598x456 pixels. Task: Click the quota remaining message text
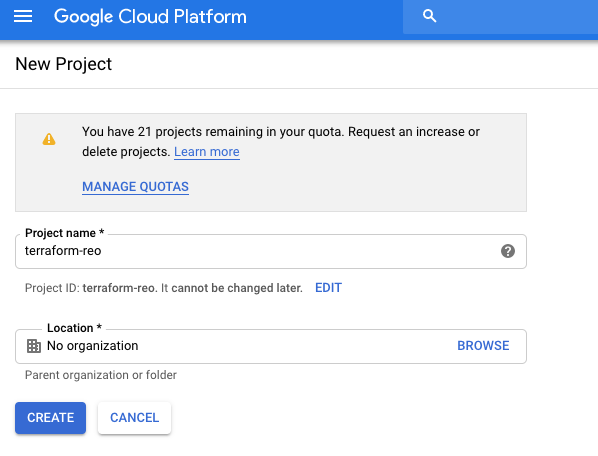tap(281, 141)
